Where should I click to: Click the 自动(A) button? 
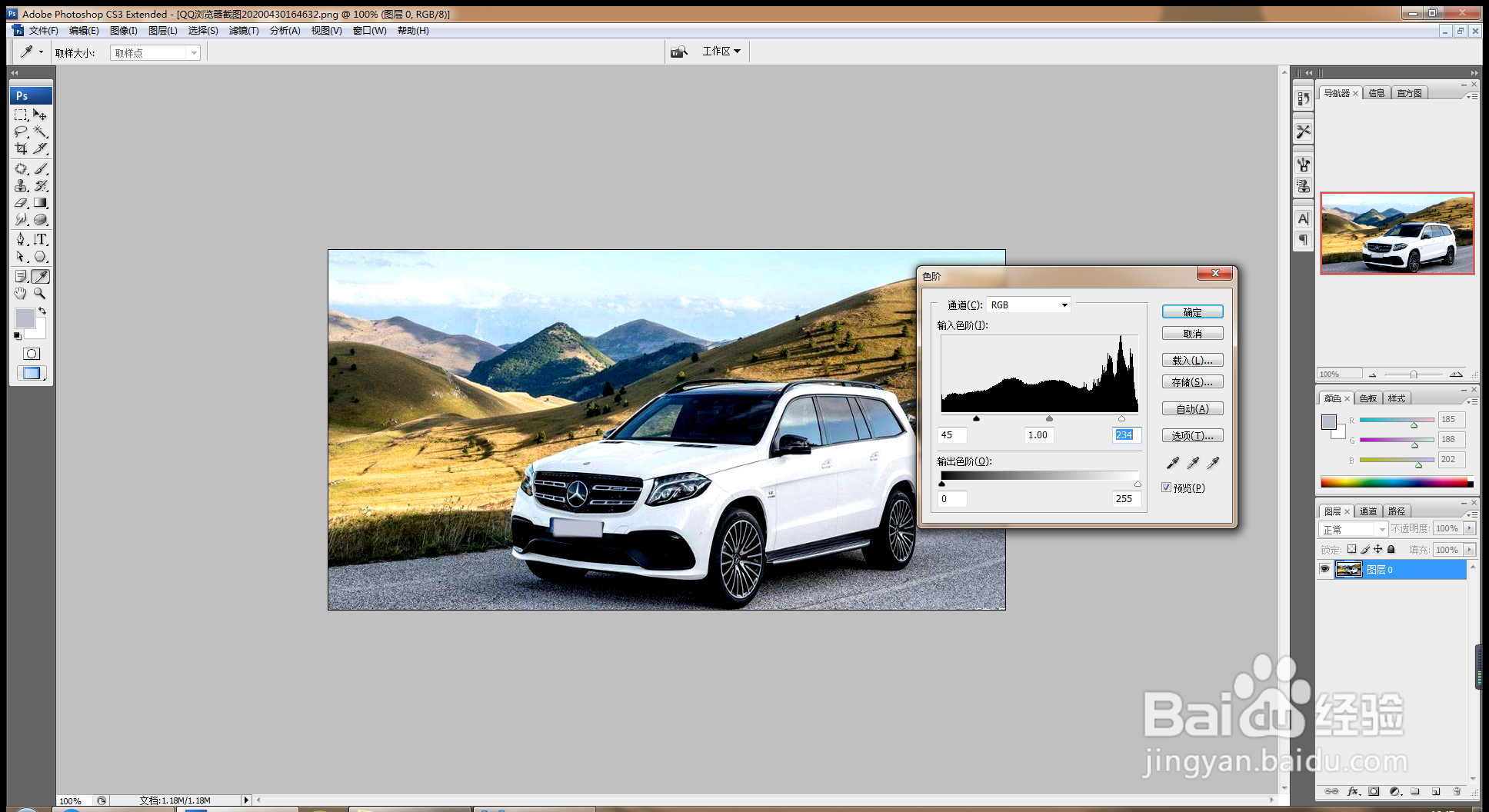pos(1192,408)
